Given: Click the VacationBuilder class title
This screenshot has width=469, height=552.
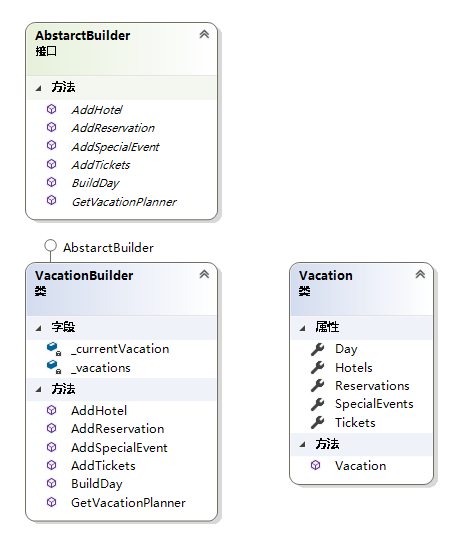Looking at the screenshot, I should coord(84,276).
